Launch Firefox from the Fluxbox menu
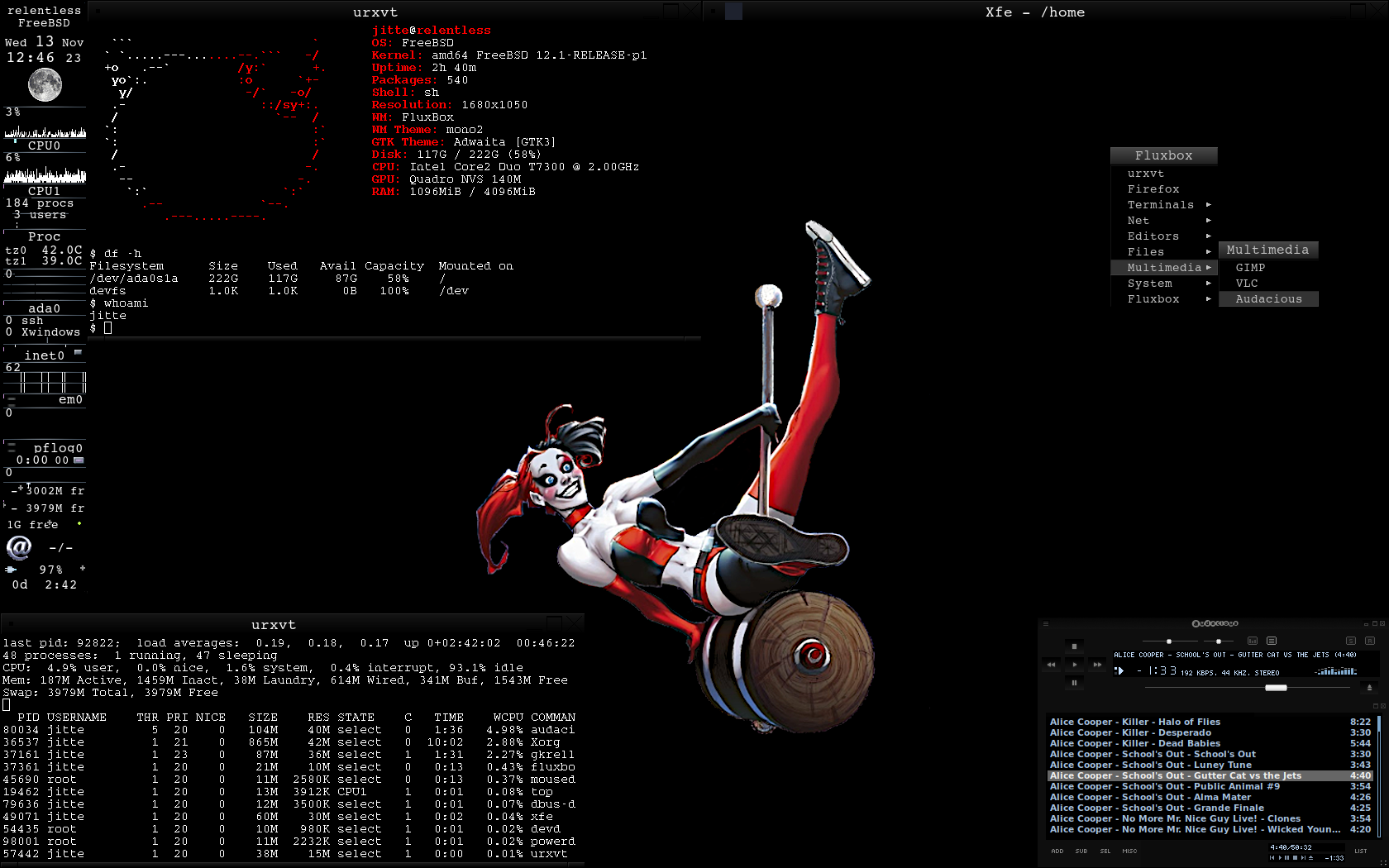1389x868 pixels. coord(1153,189)
